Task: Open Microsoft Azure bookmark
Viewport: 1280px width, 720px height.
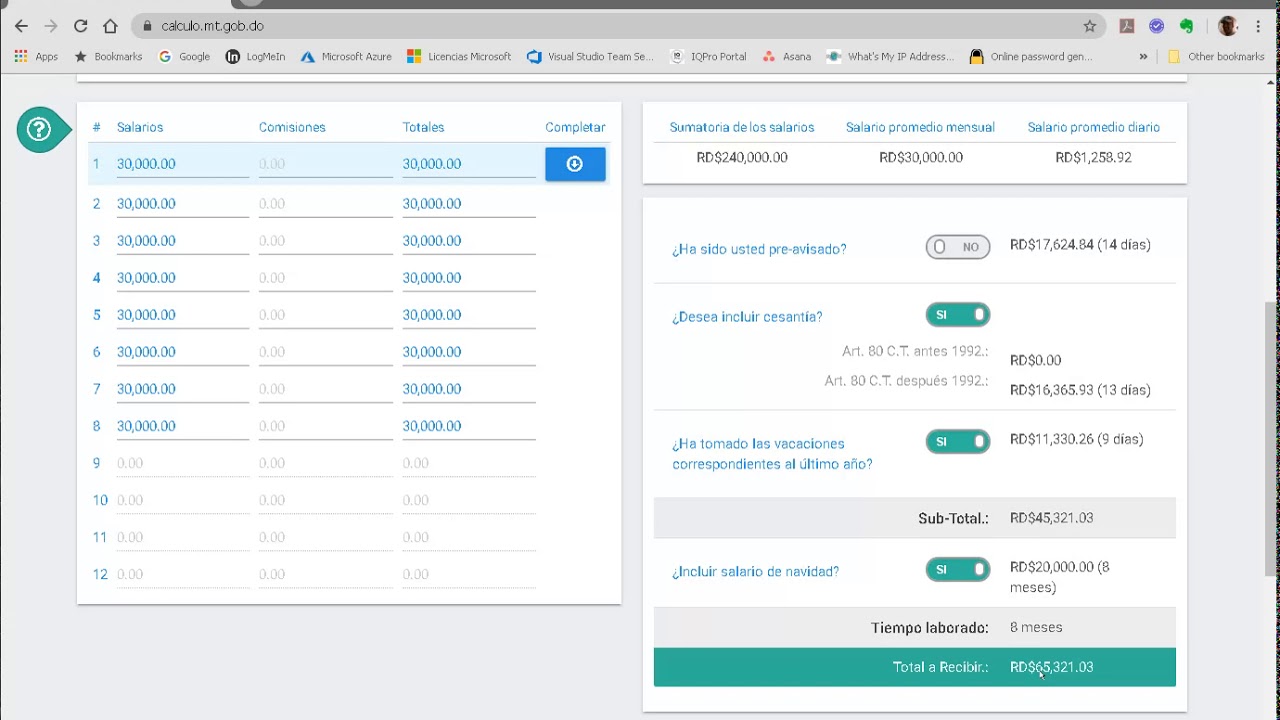Action: coord(346,57)
